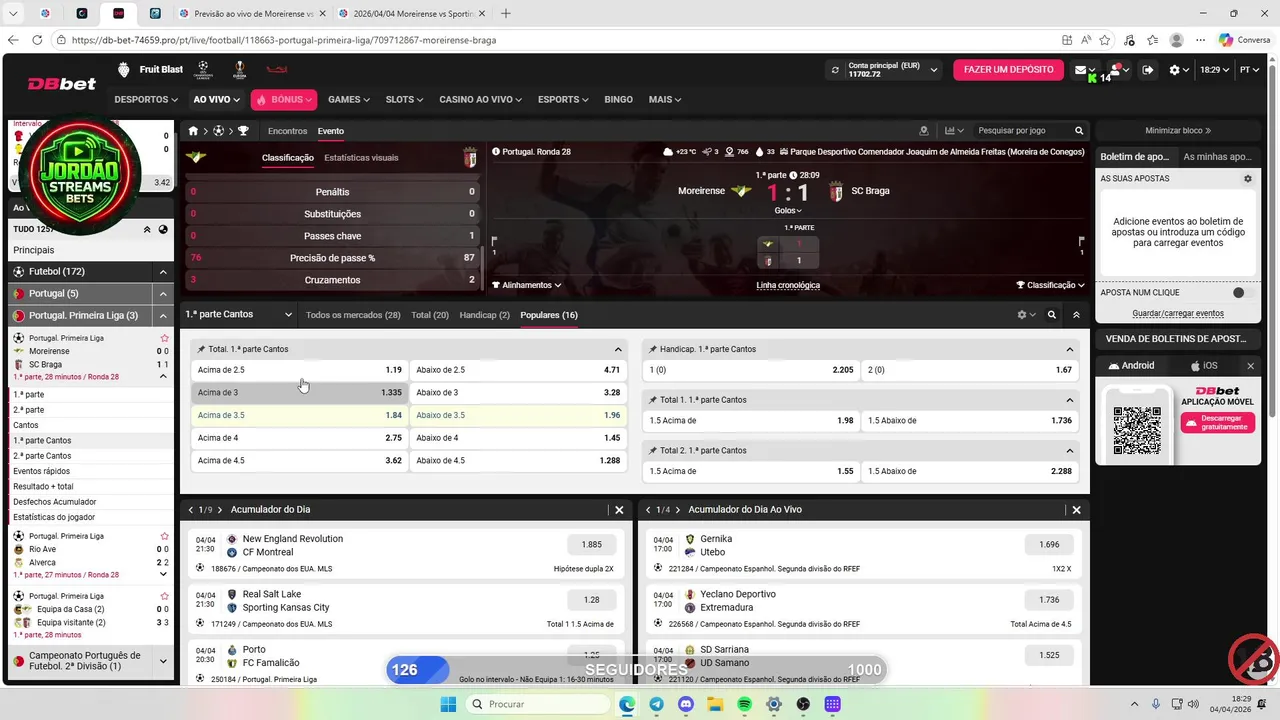Click FAZER UM DEPÓSITO button
The width and height of the screenshot is (1280, 720).
coord(1008,70)
